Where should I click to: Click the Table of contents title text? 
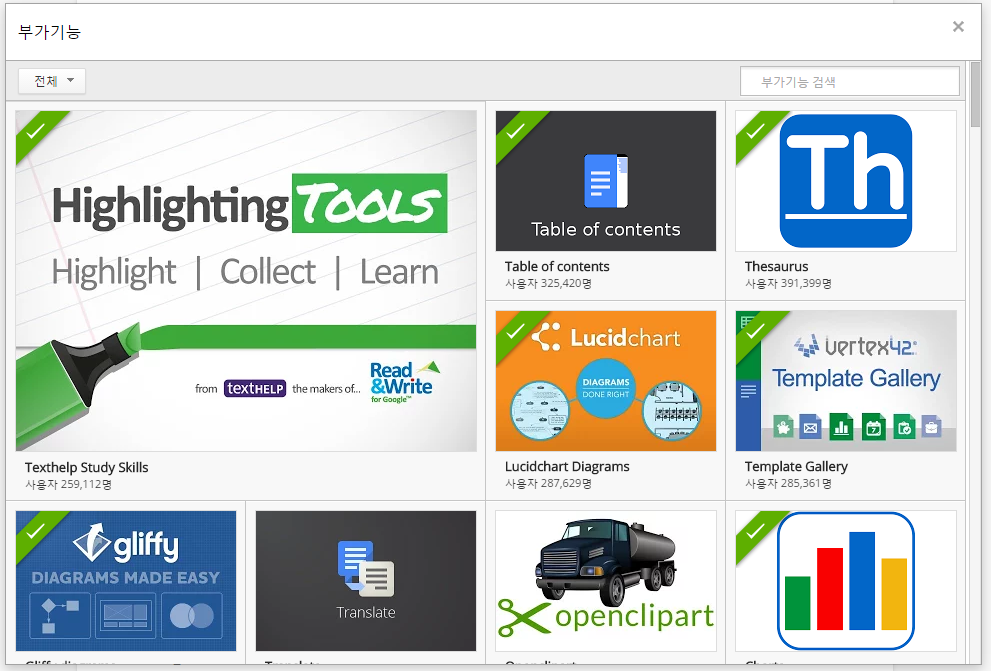tap(557, 267)
